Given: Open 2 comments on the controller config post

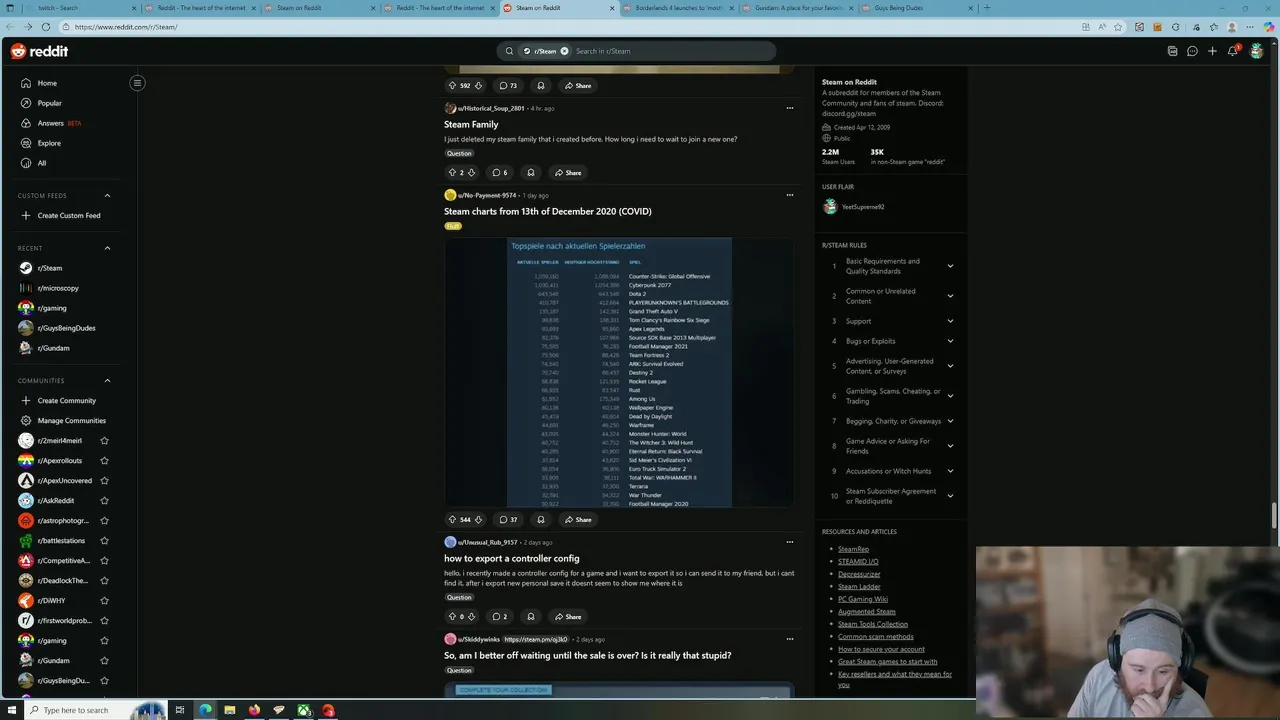Looking at the screenshot, I should pyautogui.click(x=499, y=616).
